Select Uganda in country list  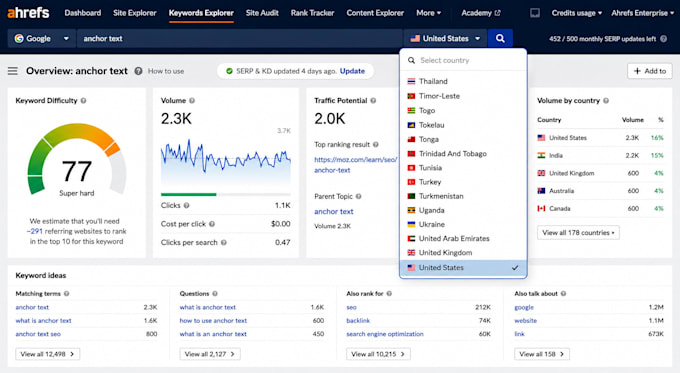click(x=463, y=210)
